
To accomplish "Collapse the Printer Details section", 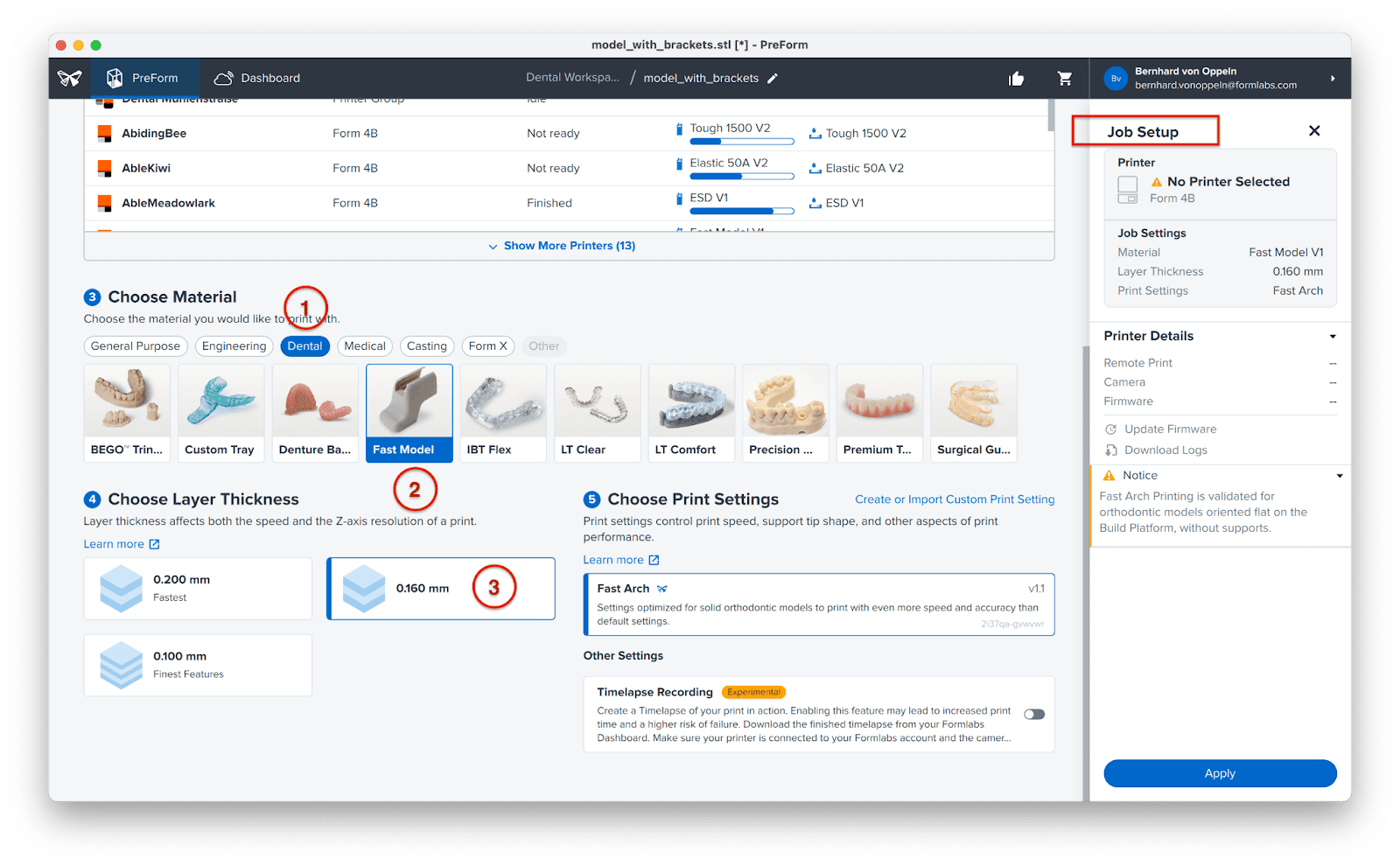I will [1333, 337].
